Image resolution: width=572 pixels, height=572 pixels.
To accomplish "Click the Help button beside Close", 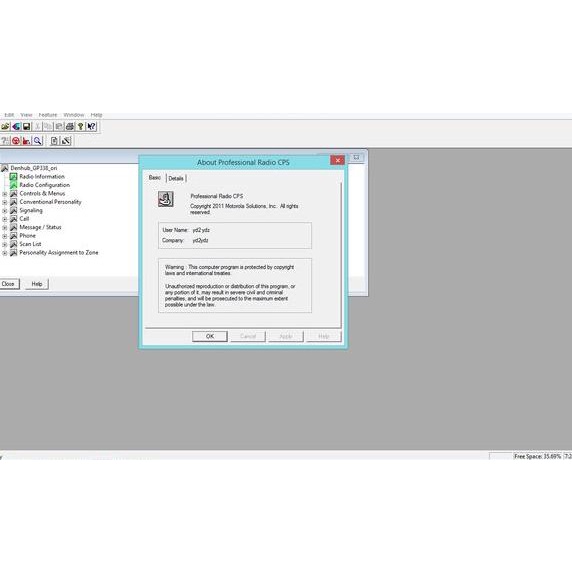I will point(36,284).
